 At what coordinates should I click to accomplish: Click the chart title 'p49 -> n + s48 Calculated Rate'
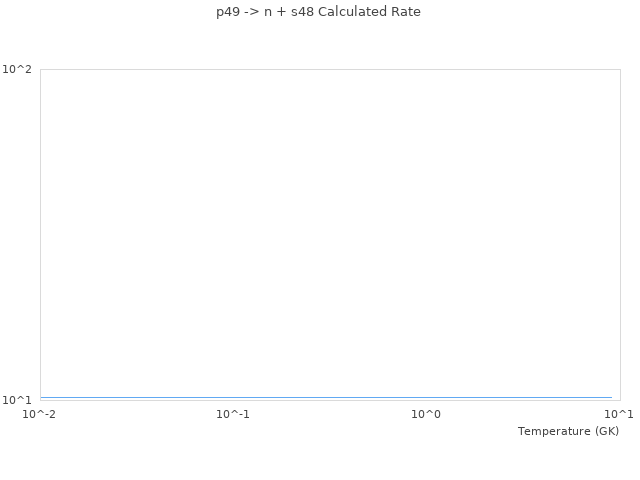(x=318, y=12)
